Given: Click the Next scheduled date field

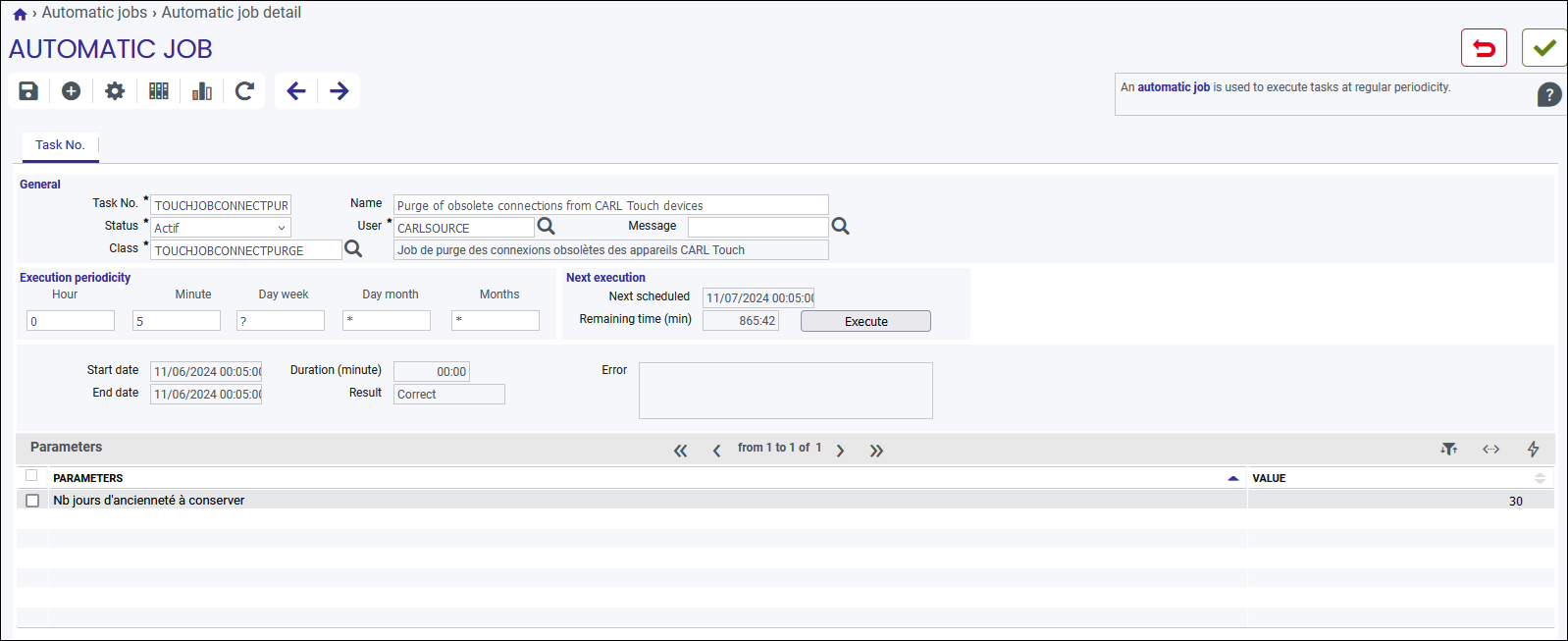Looking at the screenshot, I should click(x=758, y=298).
